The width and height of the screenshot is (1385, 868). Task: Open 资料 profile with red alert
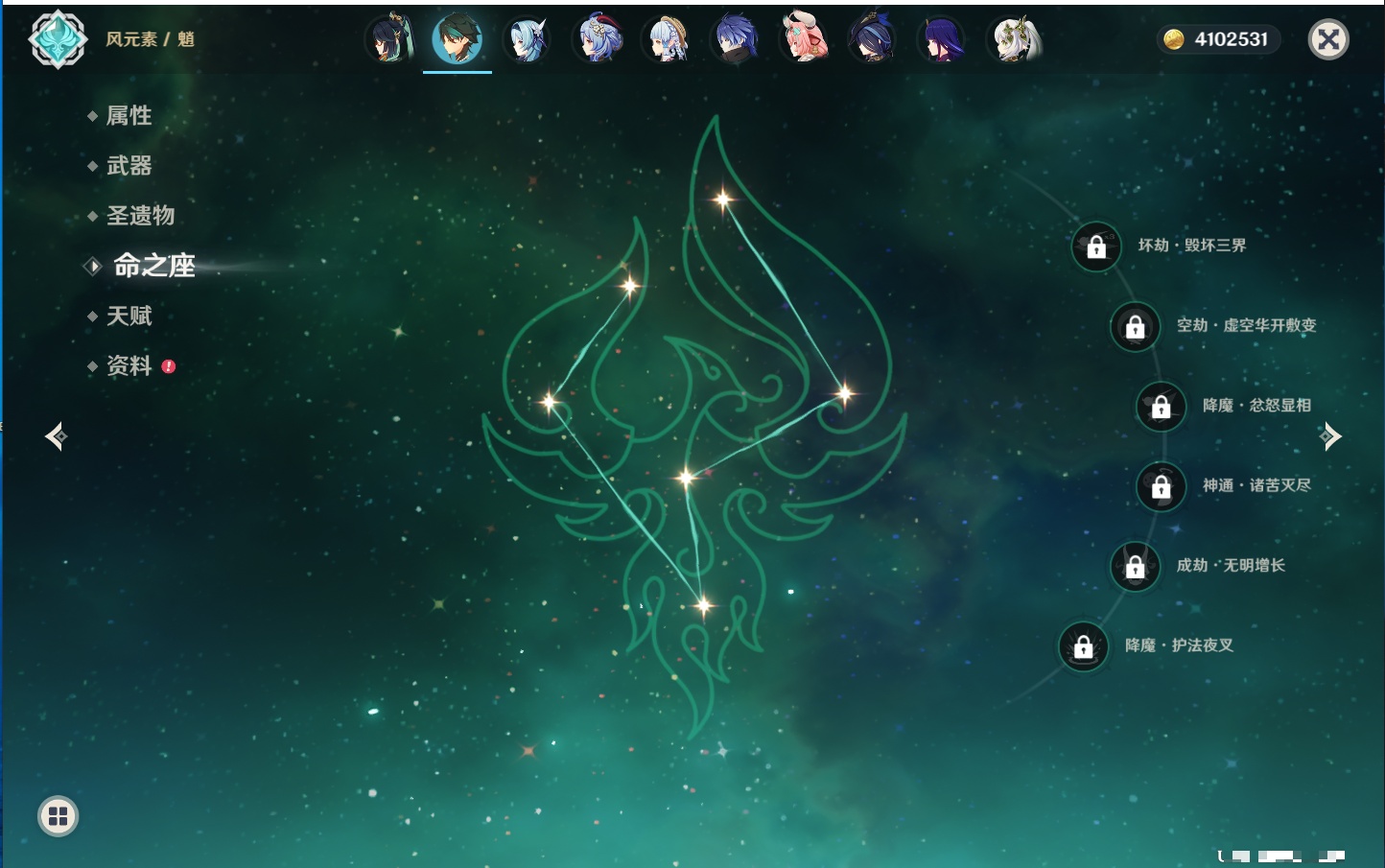129,365
